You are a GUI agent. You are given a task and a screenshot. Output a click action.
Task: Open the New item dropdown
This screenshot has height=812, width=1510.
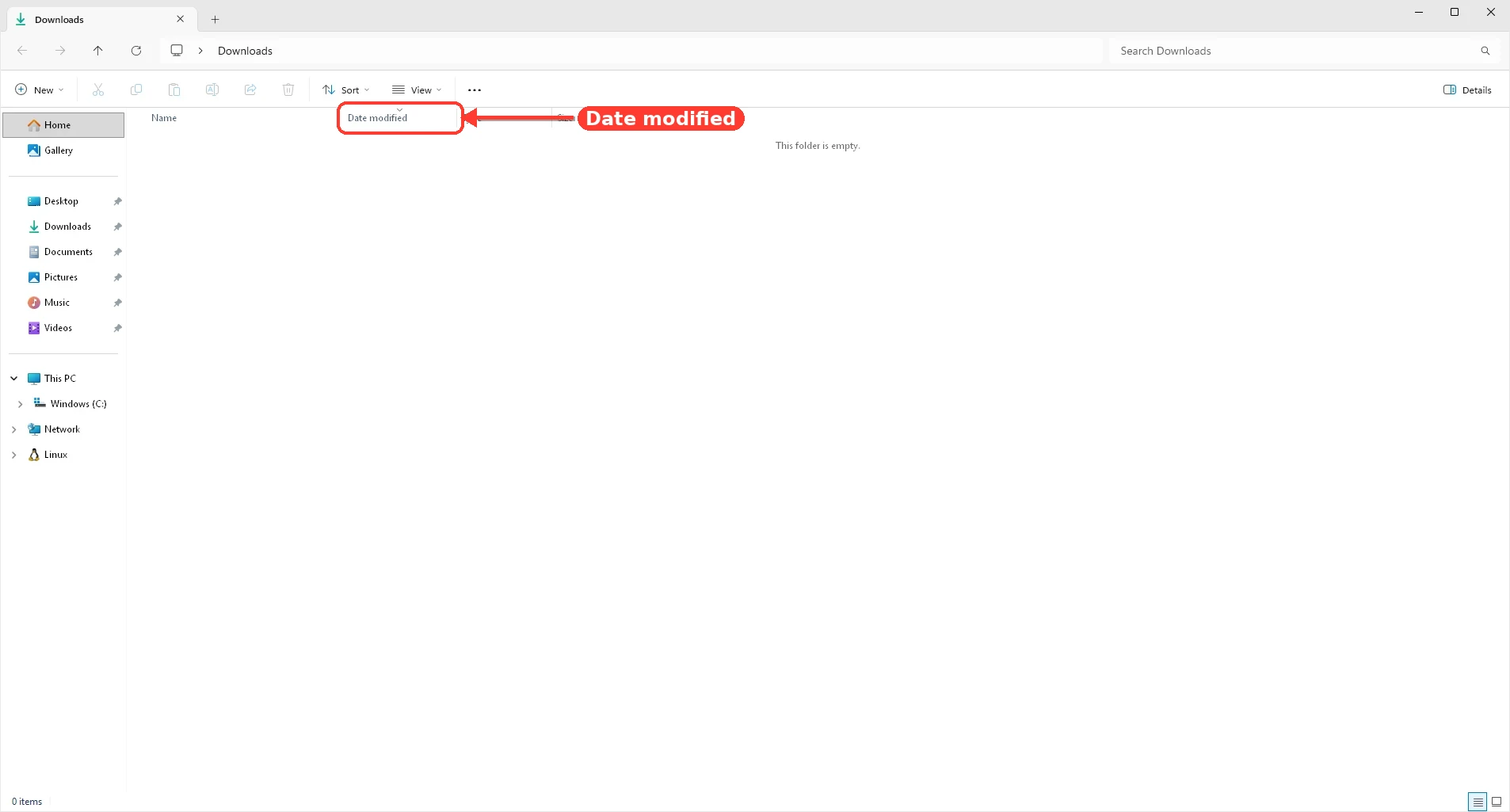pyautogui.click(x=40, y=90)
